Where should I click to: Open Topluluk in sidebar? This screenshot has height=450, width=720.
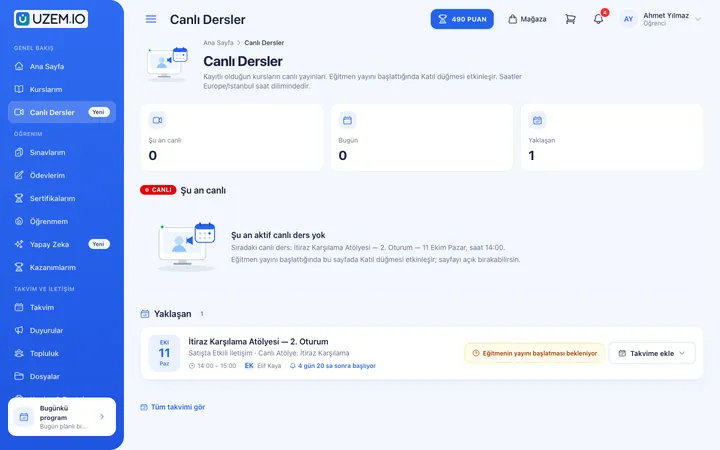click(62, 353)
